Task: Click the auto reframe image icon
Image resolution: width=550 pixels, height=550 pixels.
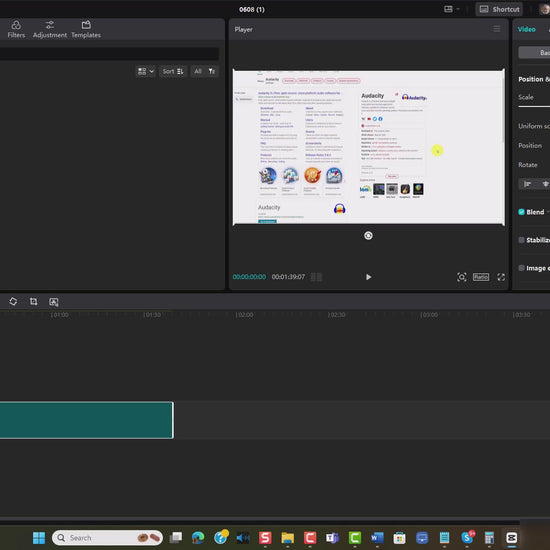Action: [54, 302]
